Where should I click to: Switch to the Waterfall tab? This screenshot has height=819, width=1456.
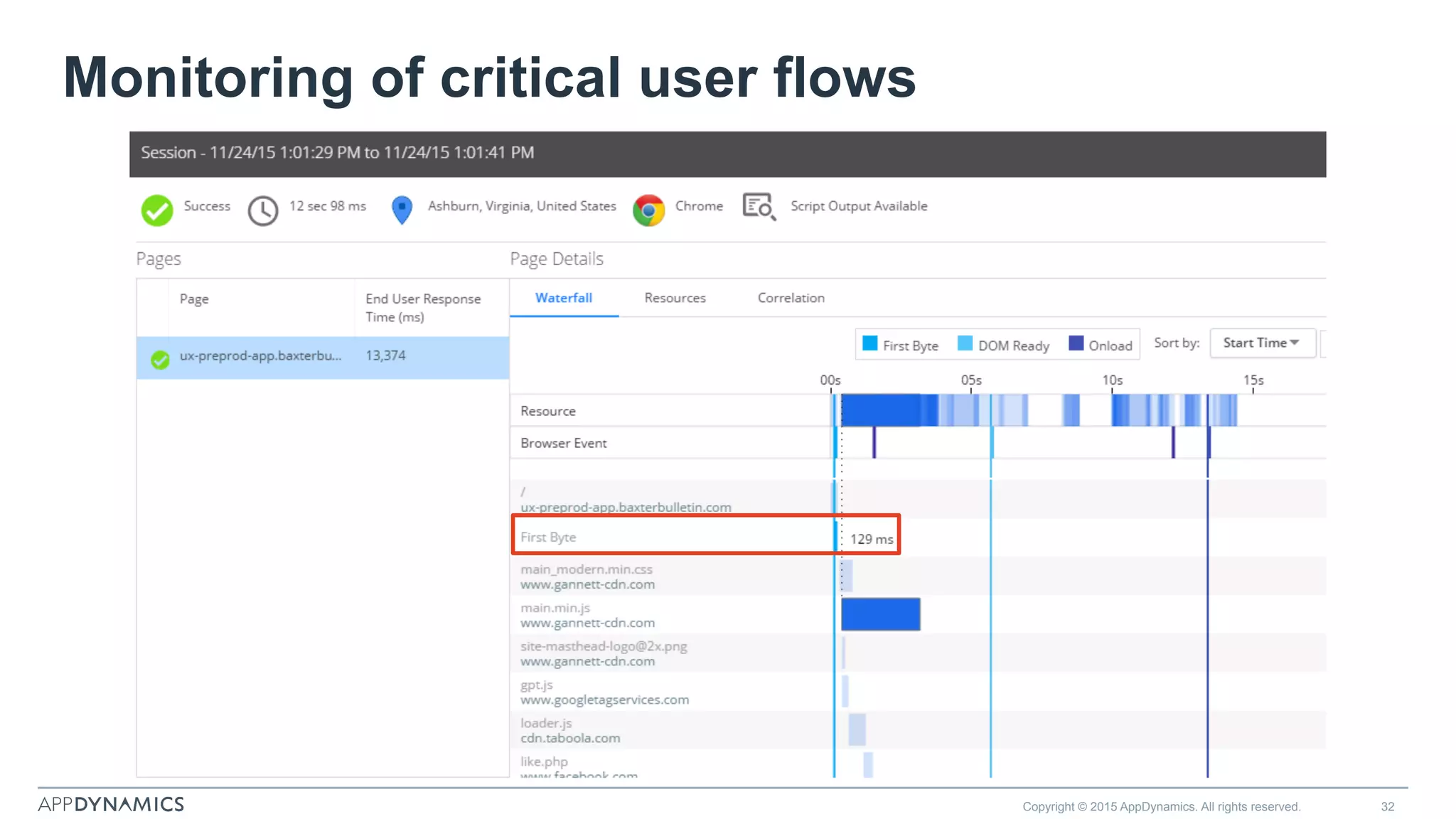(x=564, y=298)
